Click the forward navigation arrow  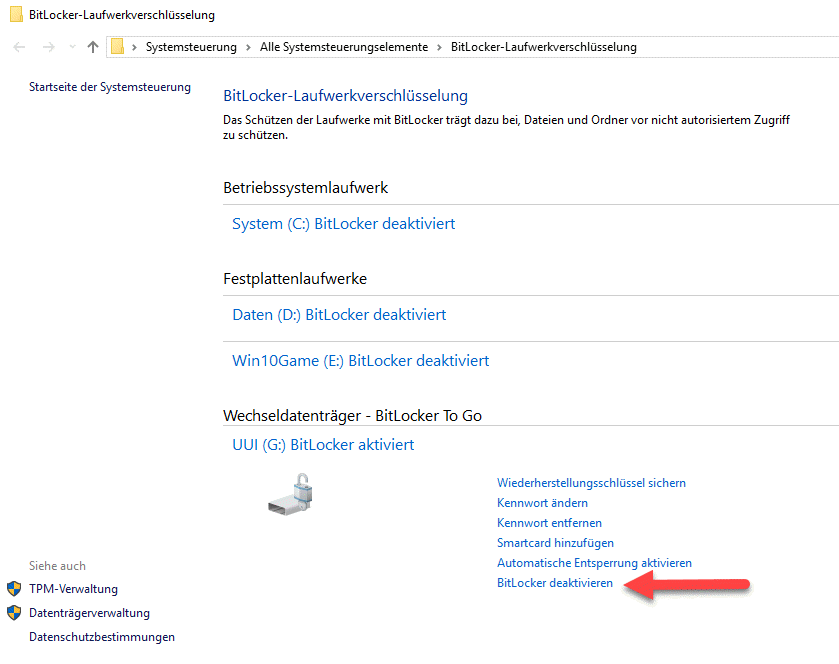(x=48, y=47)
